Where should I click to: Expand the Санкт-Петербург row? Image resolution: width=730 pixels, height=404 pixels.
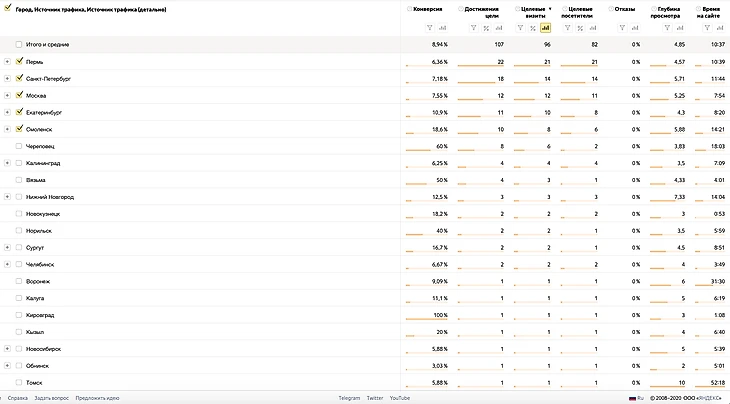pos(7,79)
